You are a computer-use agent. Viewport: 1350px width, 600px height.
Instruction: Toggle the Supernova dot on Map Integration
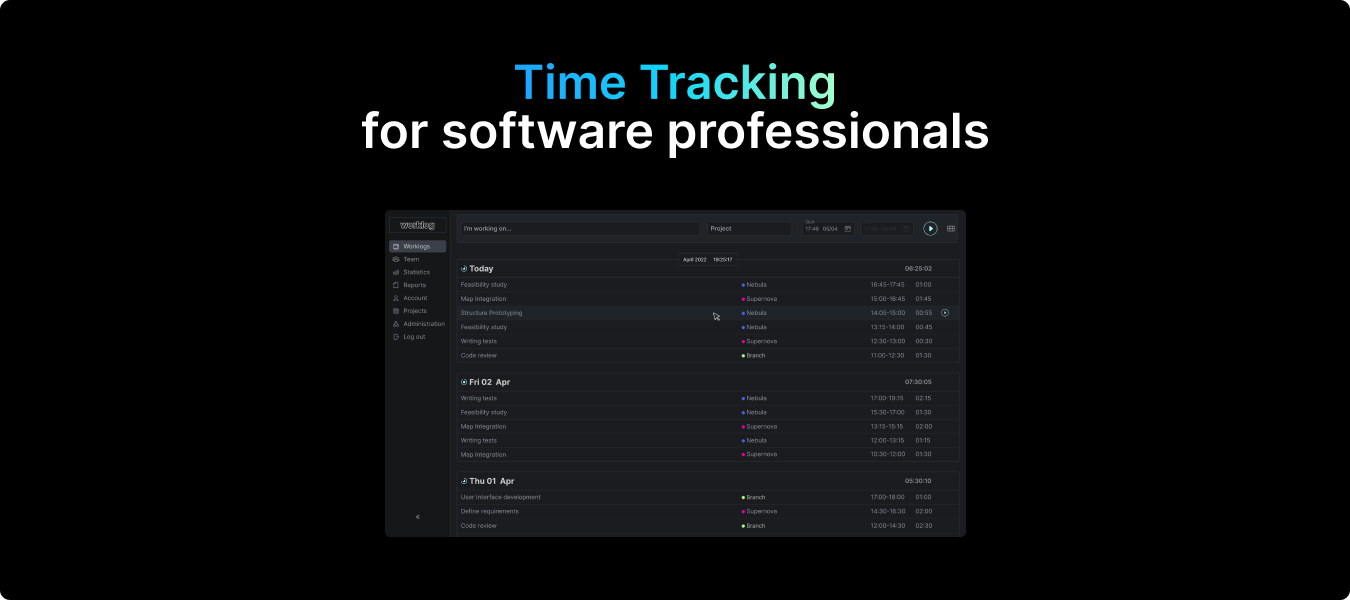741,298
